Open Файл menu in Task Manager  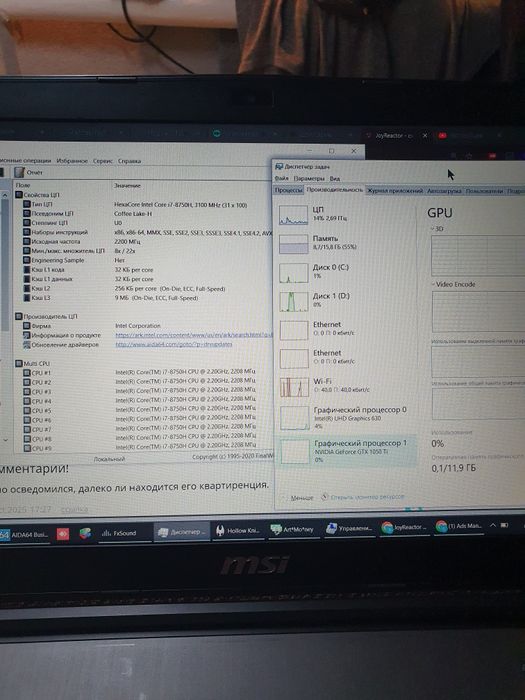click(x=281, y=178)
